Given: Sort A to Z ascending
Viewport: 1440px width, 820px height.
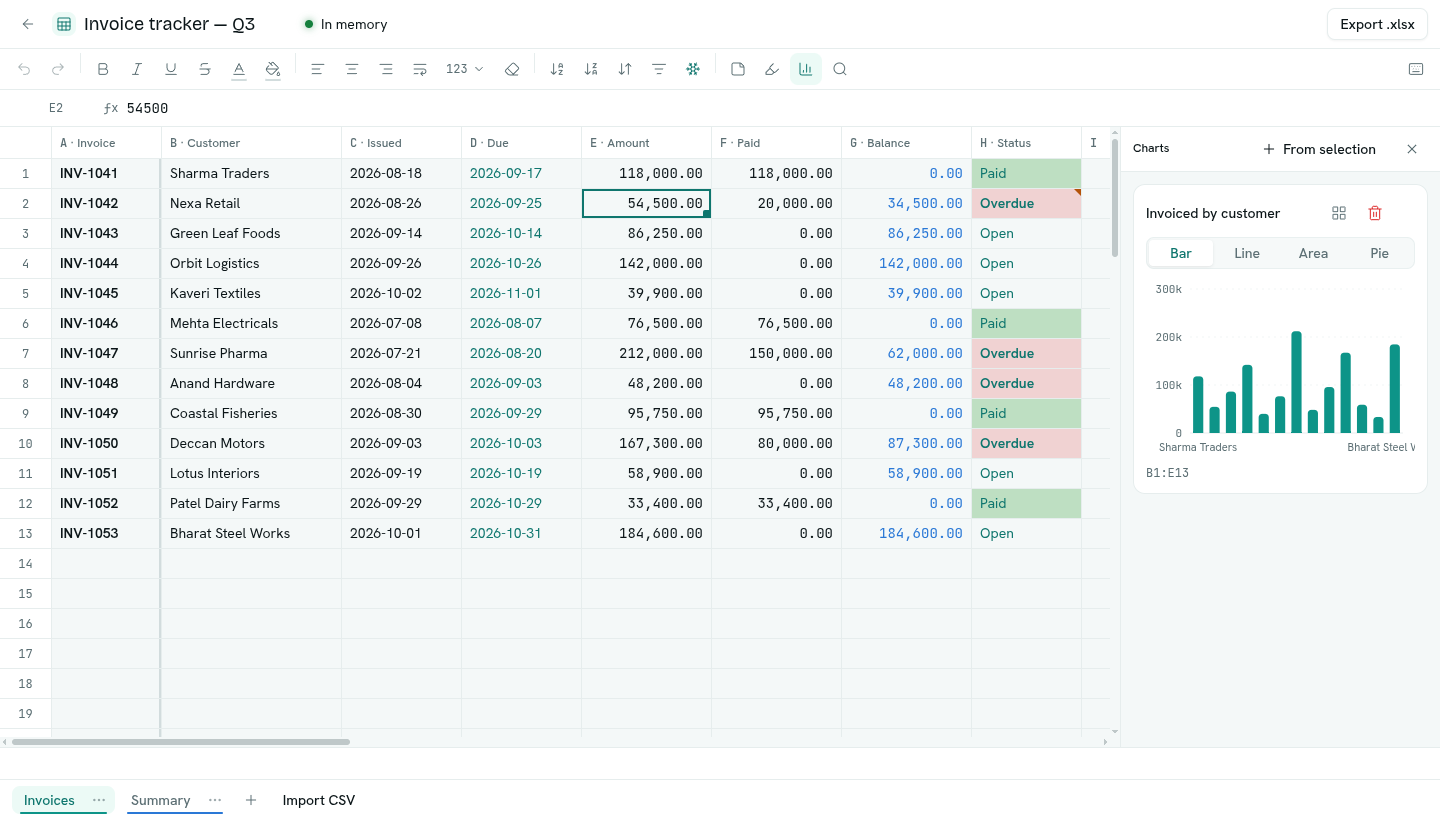Looking at the screenshot, I should pyautogui.click(x=557, y=69).
